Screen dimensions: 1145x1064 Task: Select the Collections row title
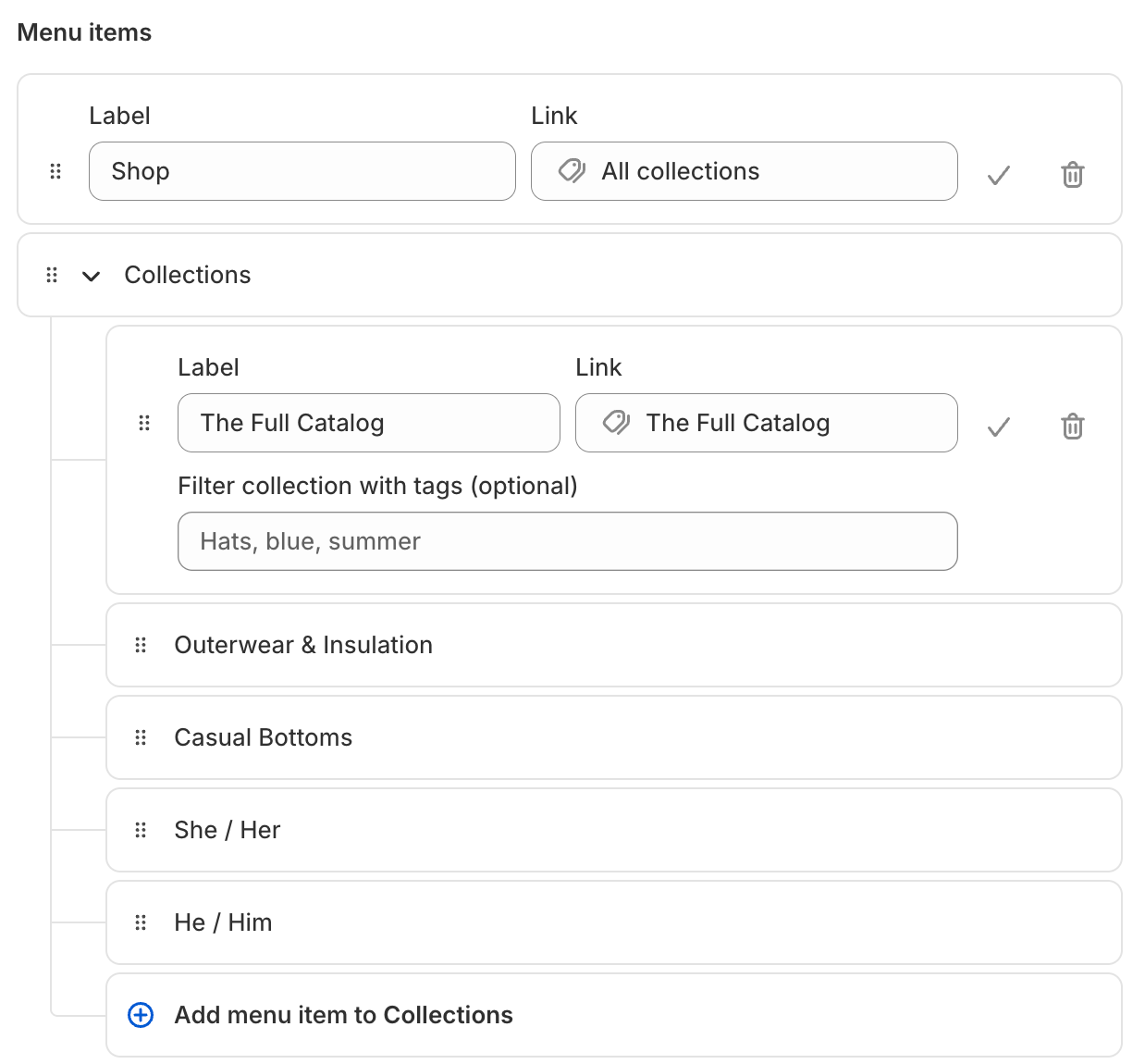point(188,275)
